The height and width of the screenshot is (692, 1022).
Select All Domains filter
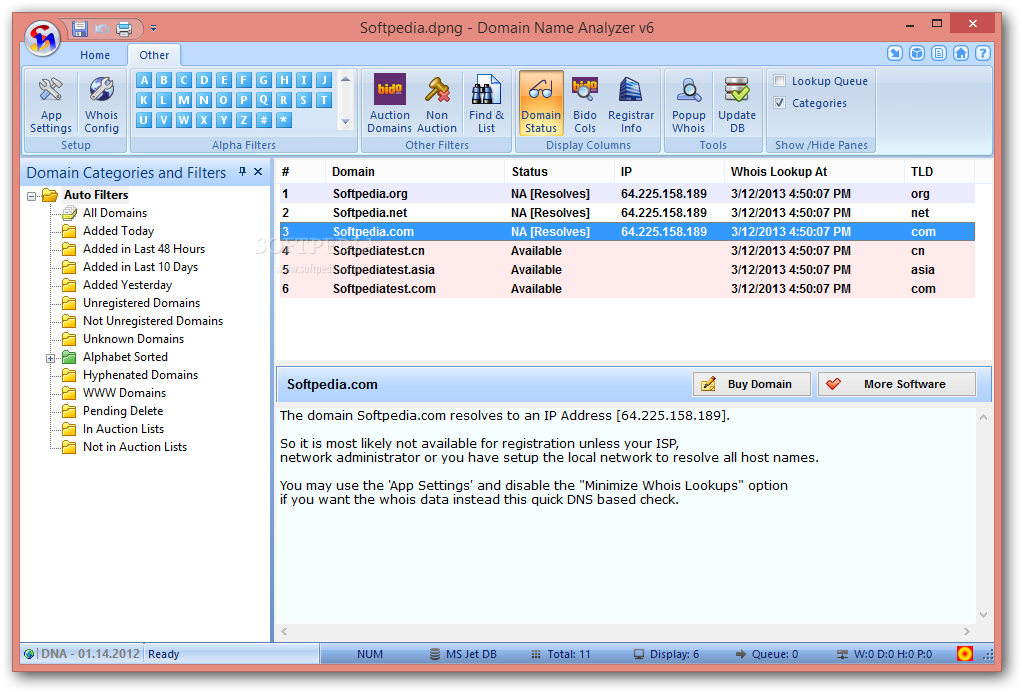point(115,213)
